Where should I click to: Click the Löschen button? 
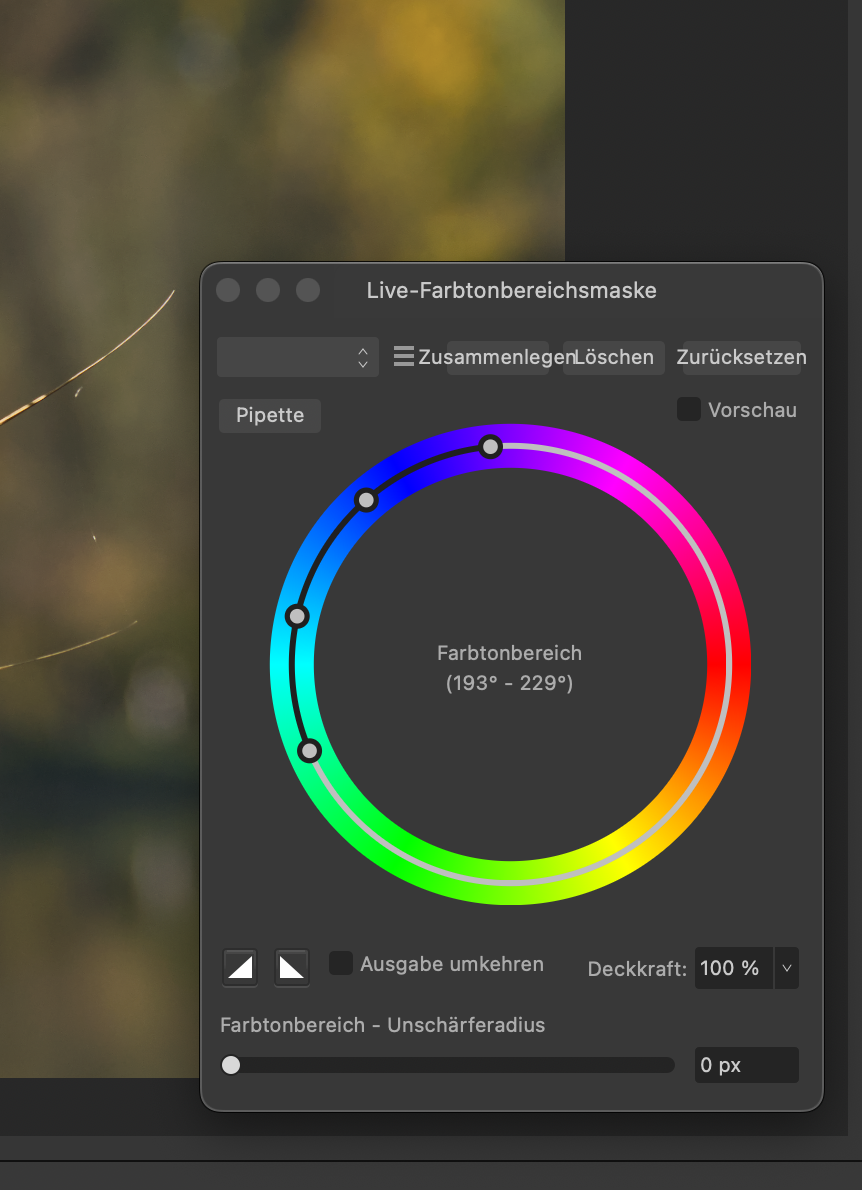click(613, 357)
